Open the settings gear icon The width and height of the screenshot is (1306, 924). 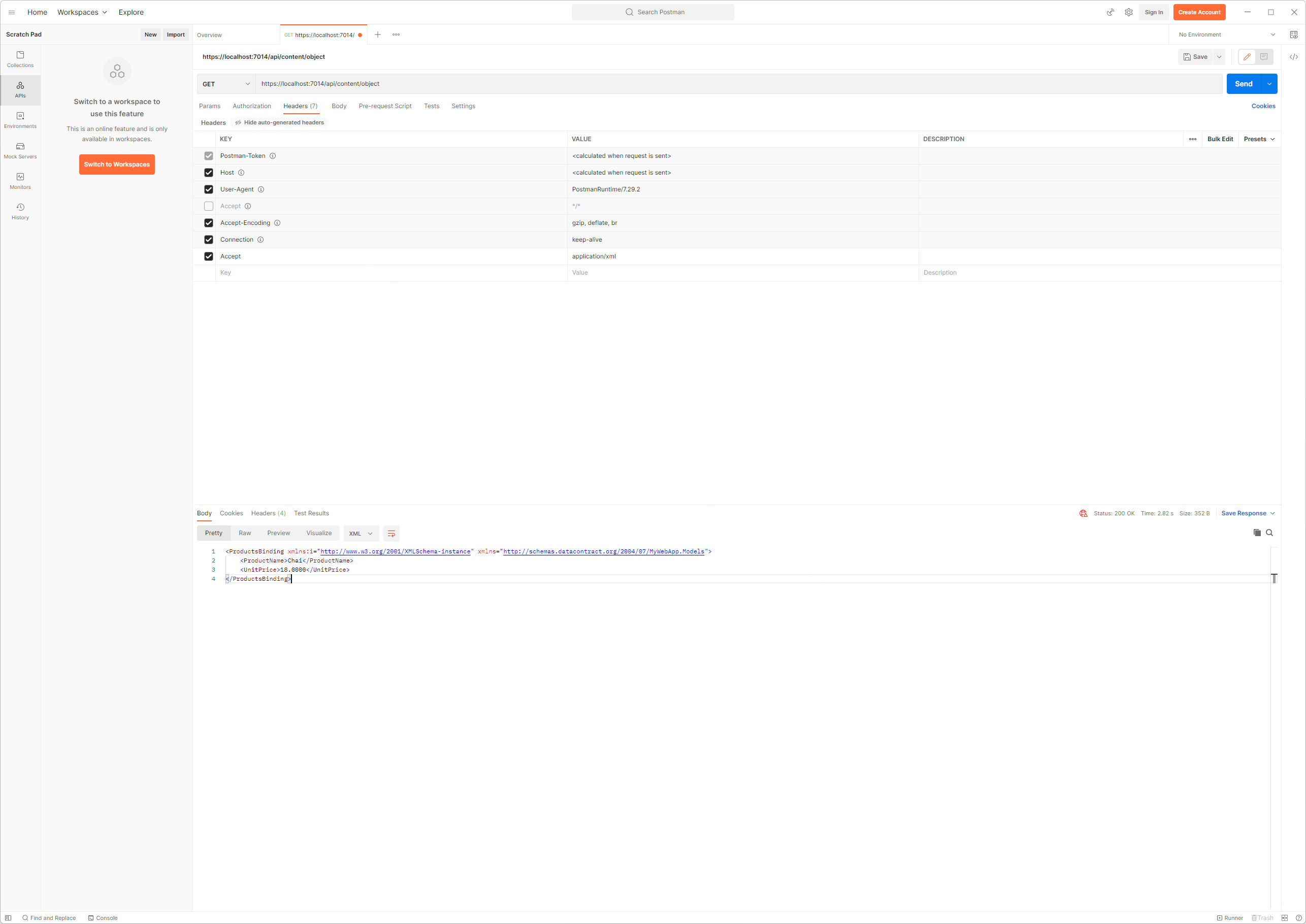point(1128,12)
